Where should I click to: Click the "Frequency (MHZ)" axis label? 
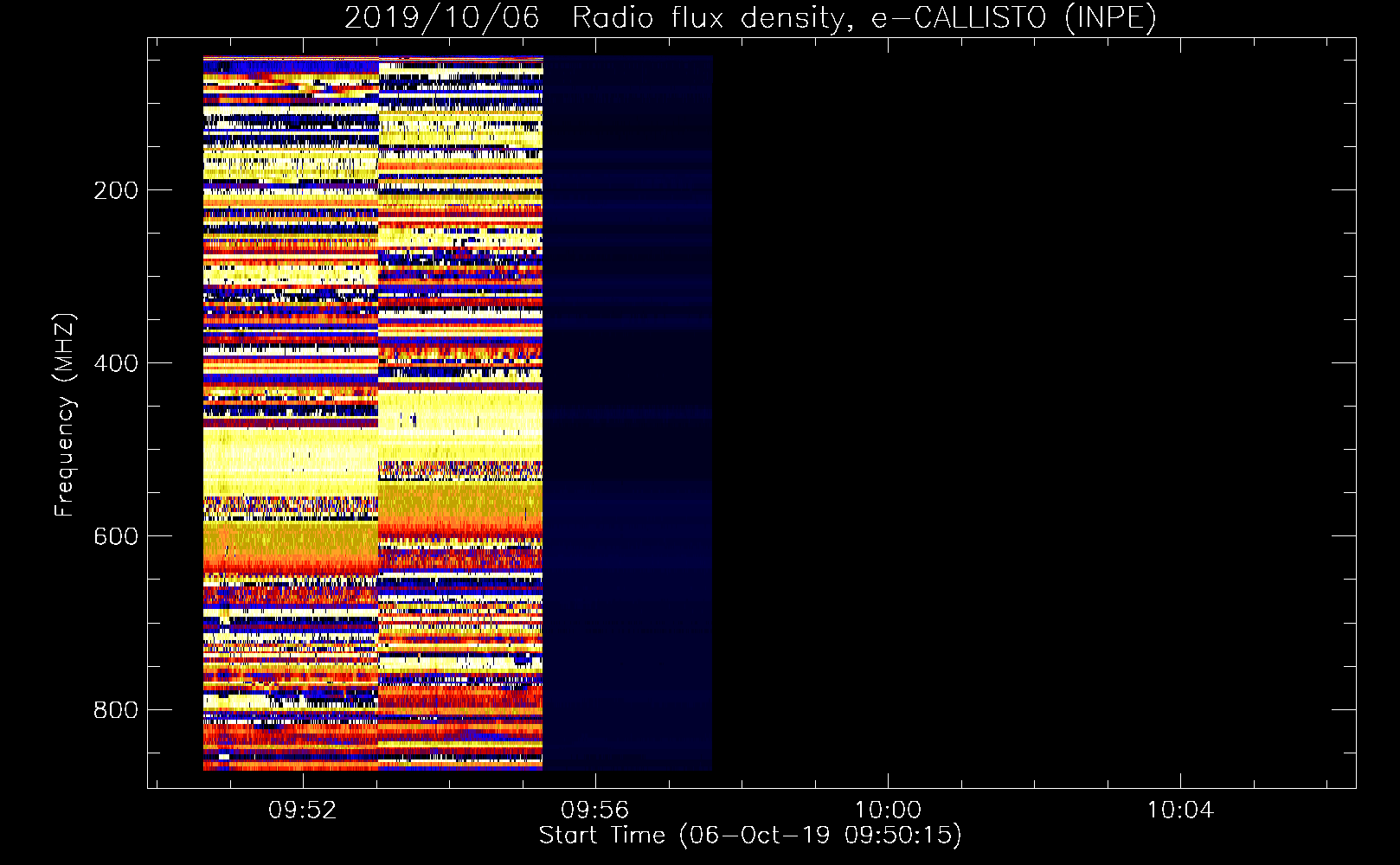coord(64,415)
